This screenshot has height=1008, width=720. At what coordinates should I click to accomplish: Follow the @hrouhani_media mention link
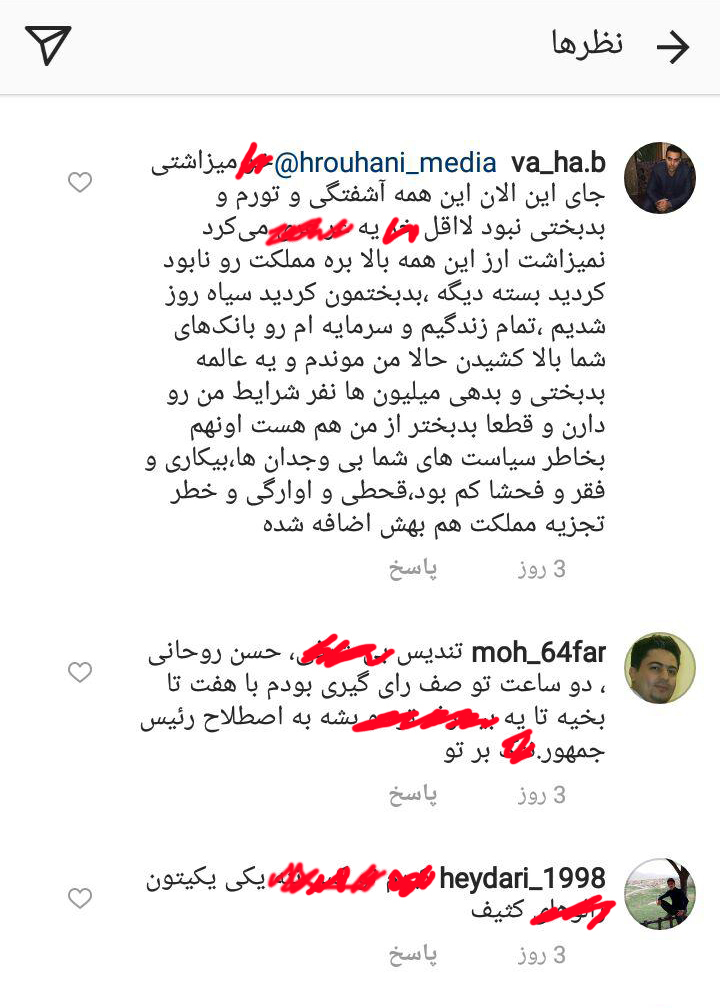[386, 163]
